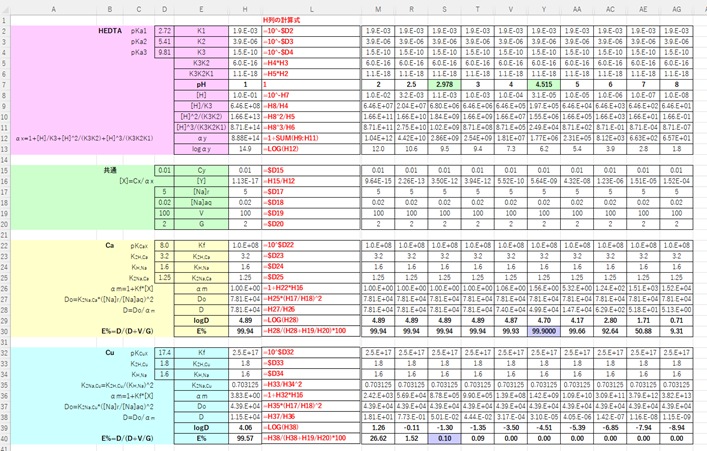
Task: Click the formula '=H28/(H28+H19/H20)*100'
Action: click(304, 331)
